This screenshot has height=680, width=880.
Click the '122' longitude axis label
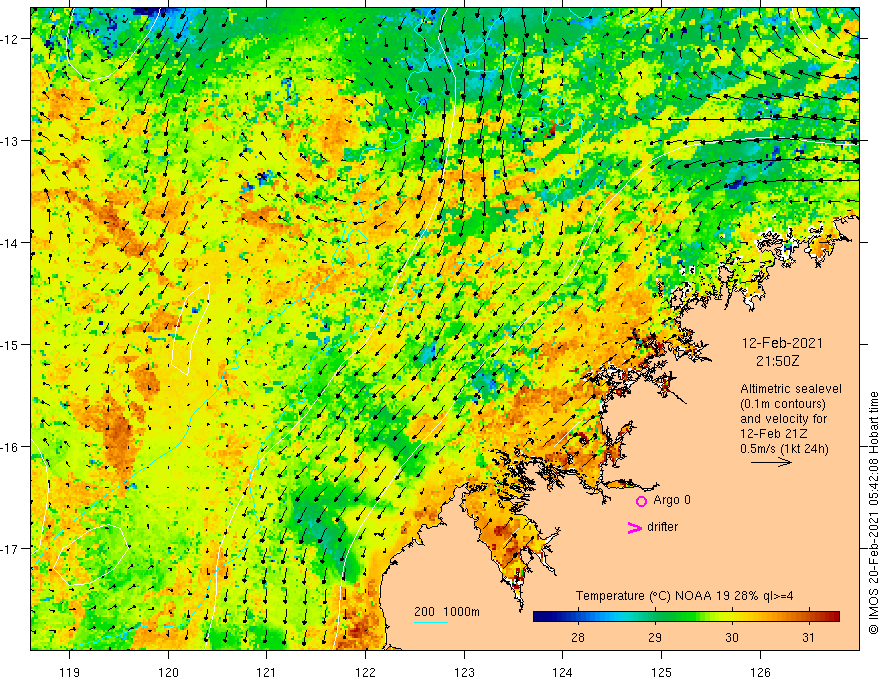[365, 672]
